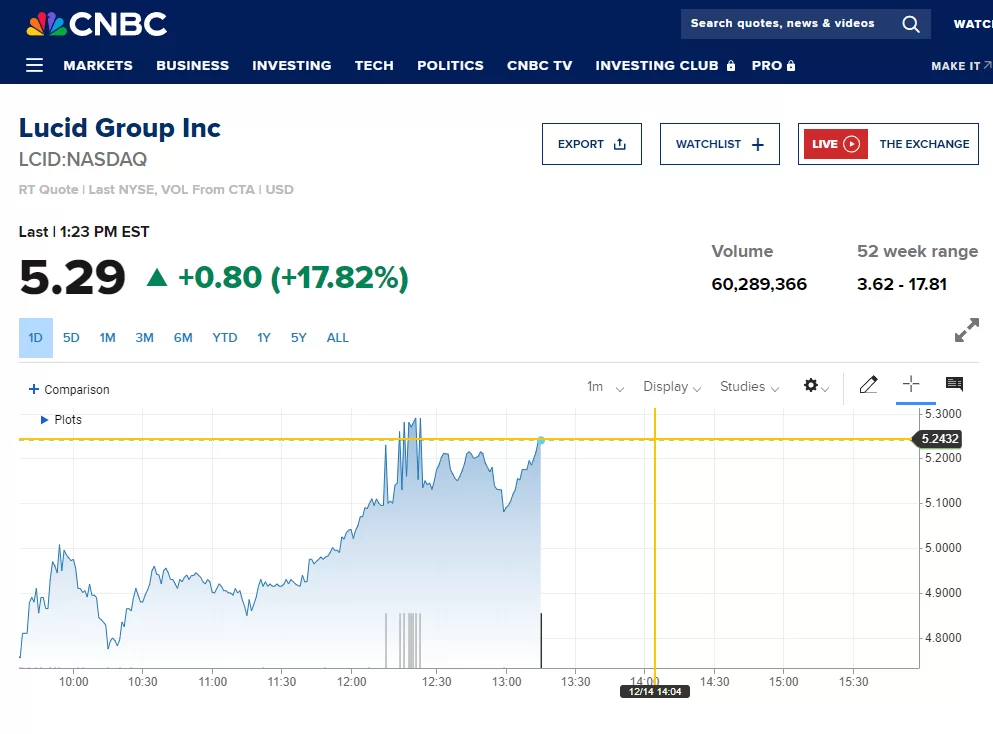993x734 pixels.
Task: Open the Display dropdown
Action: pos(672,386)
